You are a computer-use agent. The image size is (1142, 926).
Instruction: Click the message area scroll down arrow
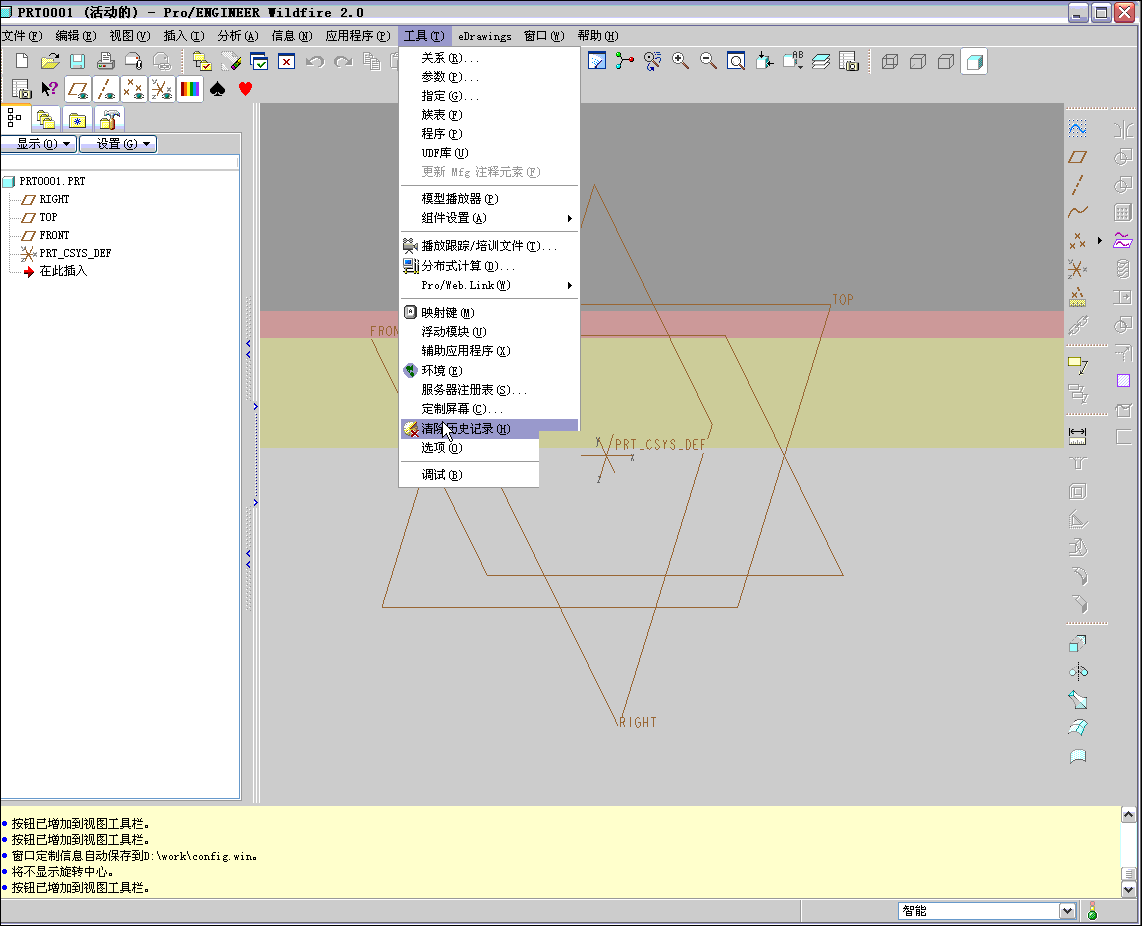pos(1128,889)
